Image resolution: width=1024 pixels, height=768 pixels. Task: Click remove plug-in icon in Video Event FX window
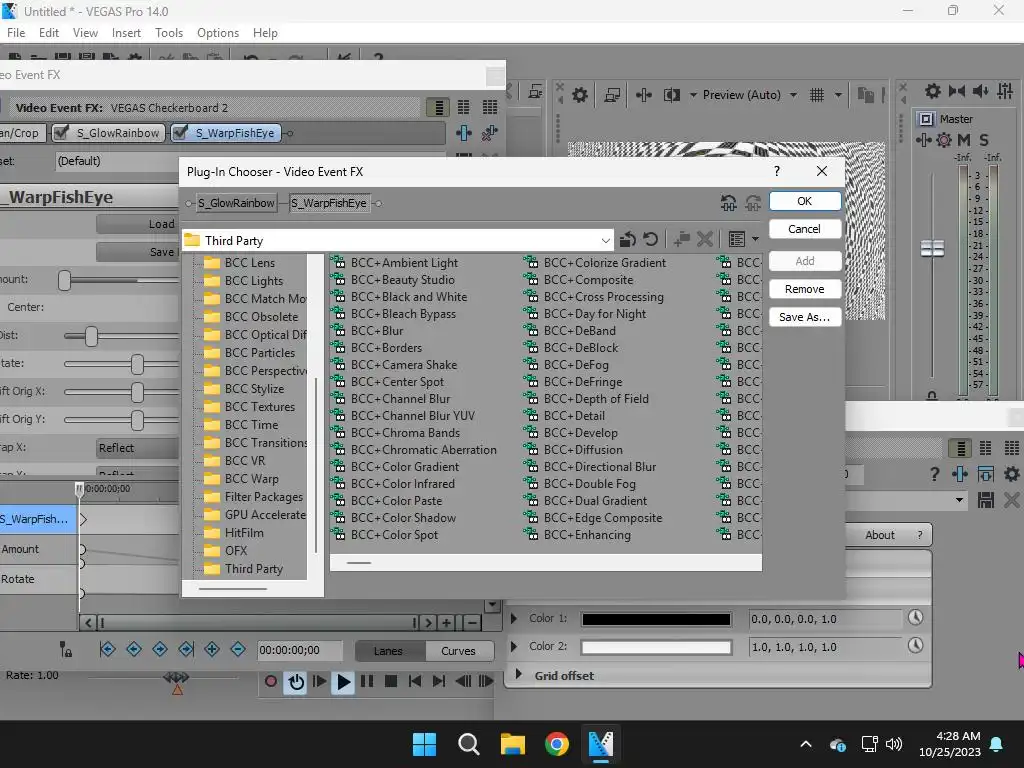coord(490,133)
